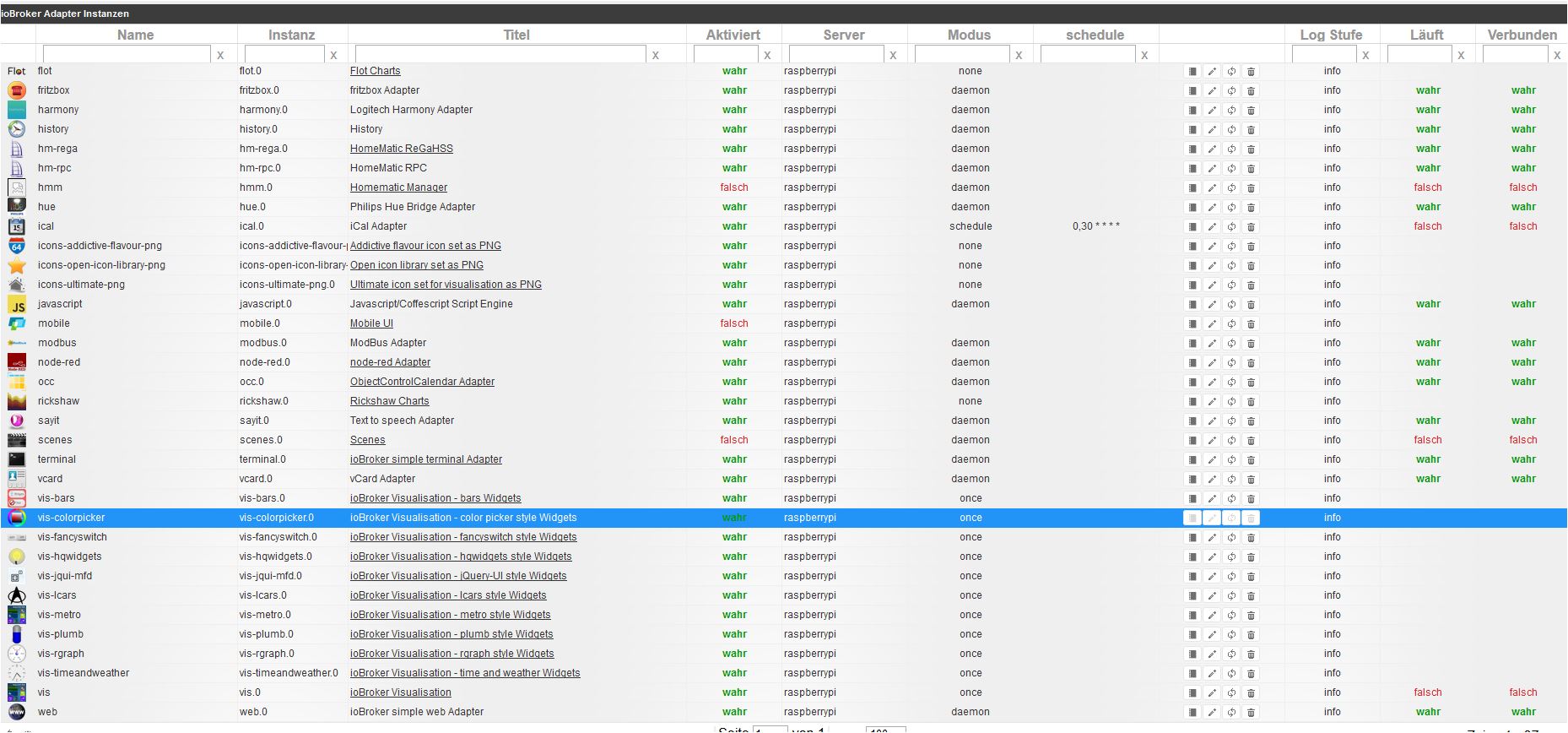Sort by the Modus column header
This screenshot has height=733, width=1568.
(969, 35)
